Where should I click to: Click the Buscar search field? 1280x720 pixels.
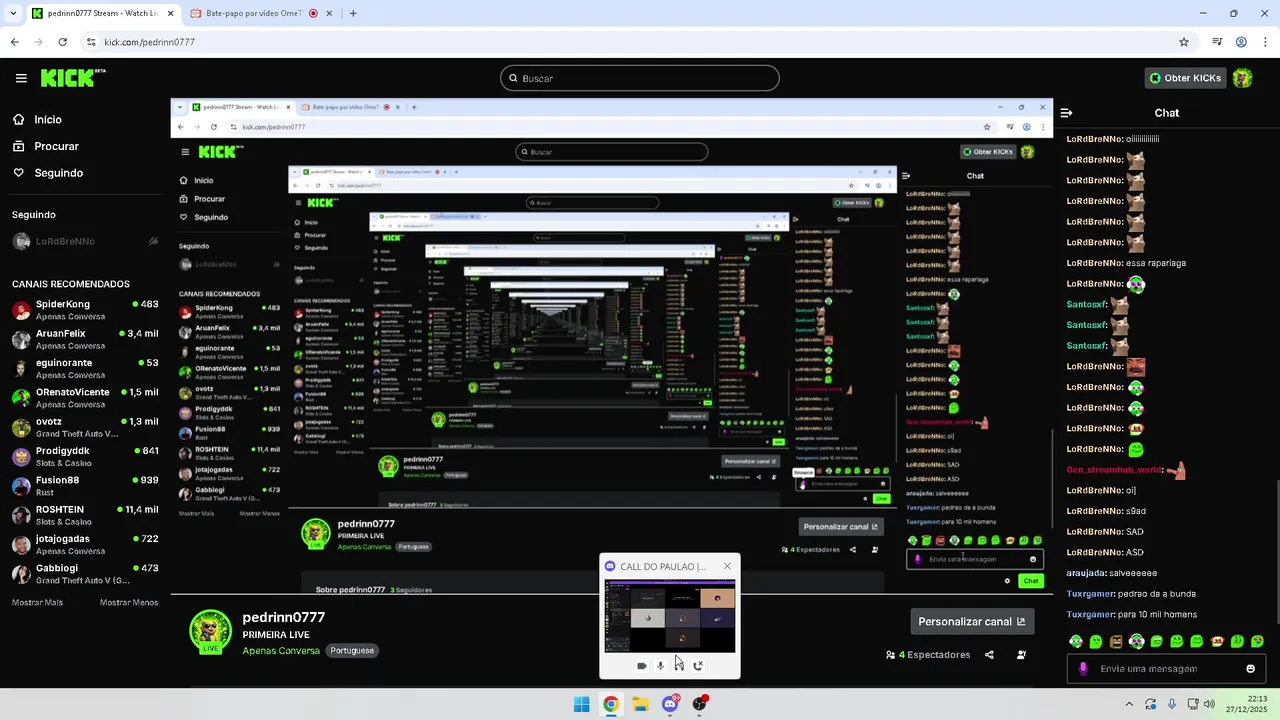coord(640,78)
